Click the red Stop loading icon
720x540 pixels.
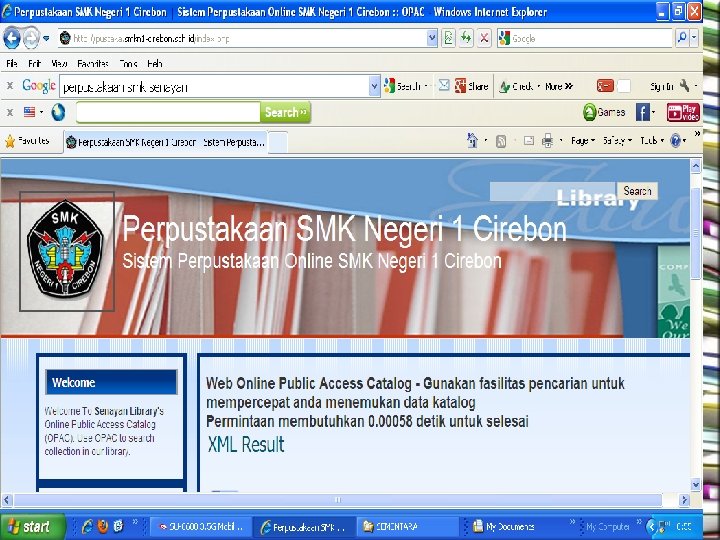click(x=484, y=39)
